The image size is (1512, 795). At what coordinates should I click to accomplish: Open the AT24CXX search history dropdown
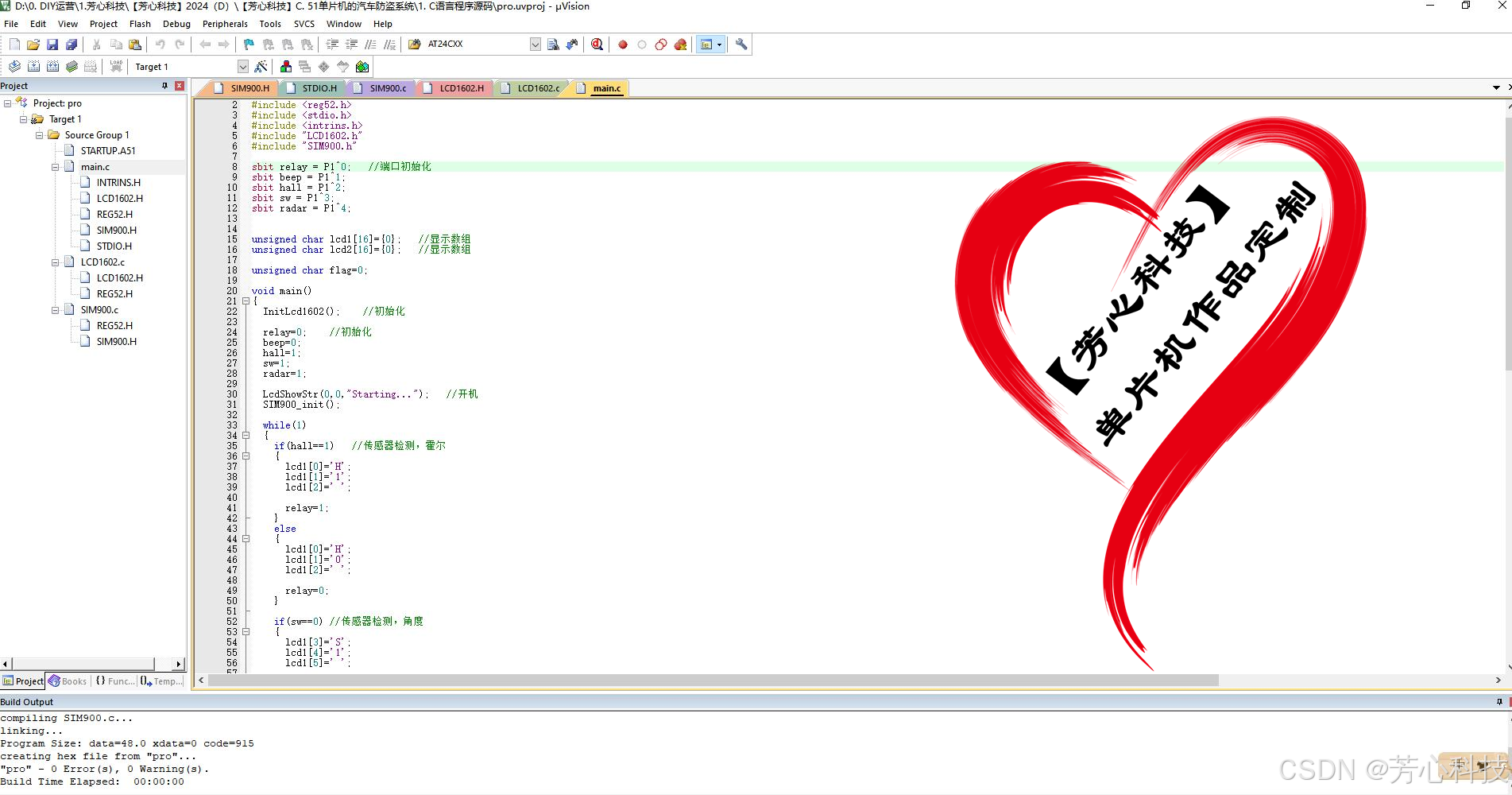click(x=536, y=45)
